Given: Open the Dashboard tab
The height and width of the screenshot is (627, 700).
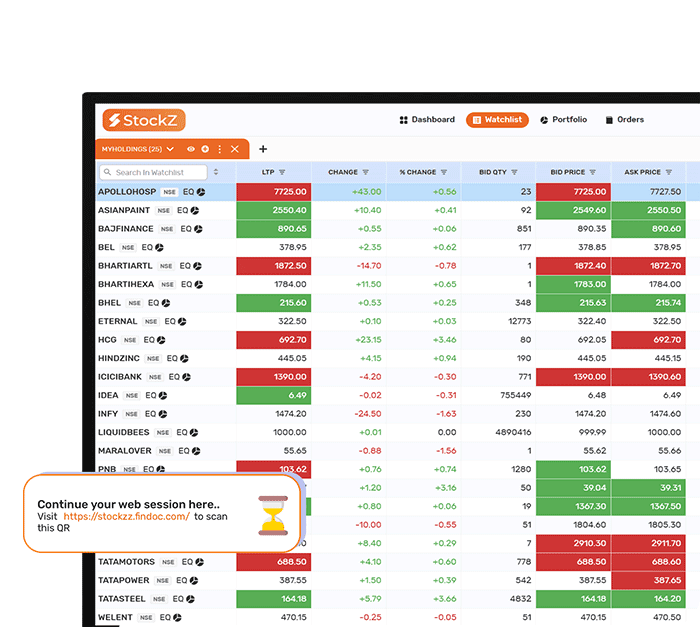Looking at the screenshot, I should coord(426,120).
